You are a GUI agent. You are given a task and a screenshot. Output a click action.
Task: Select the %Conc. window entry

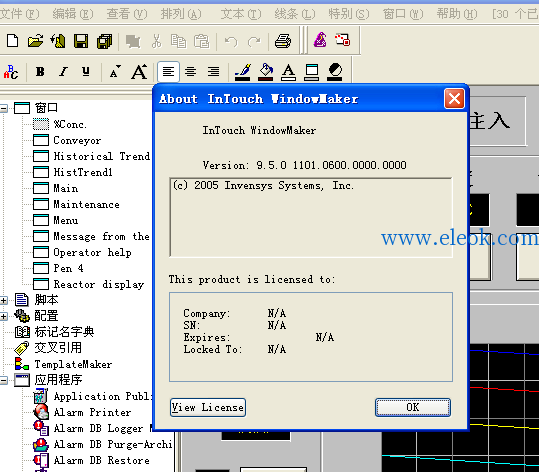pos(60,124)
